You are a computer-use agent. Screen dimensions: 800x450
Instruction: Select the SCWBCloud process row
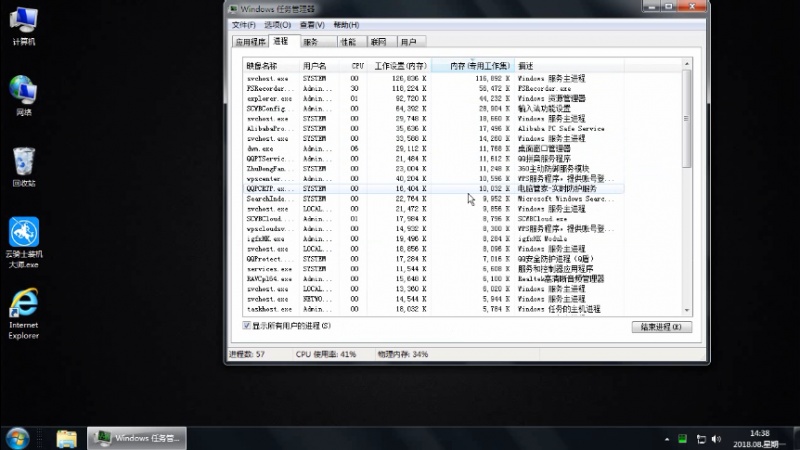pos(433,219)
